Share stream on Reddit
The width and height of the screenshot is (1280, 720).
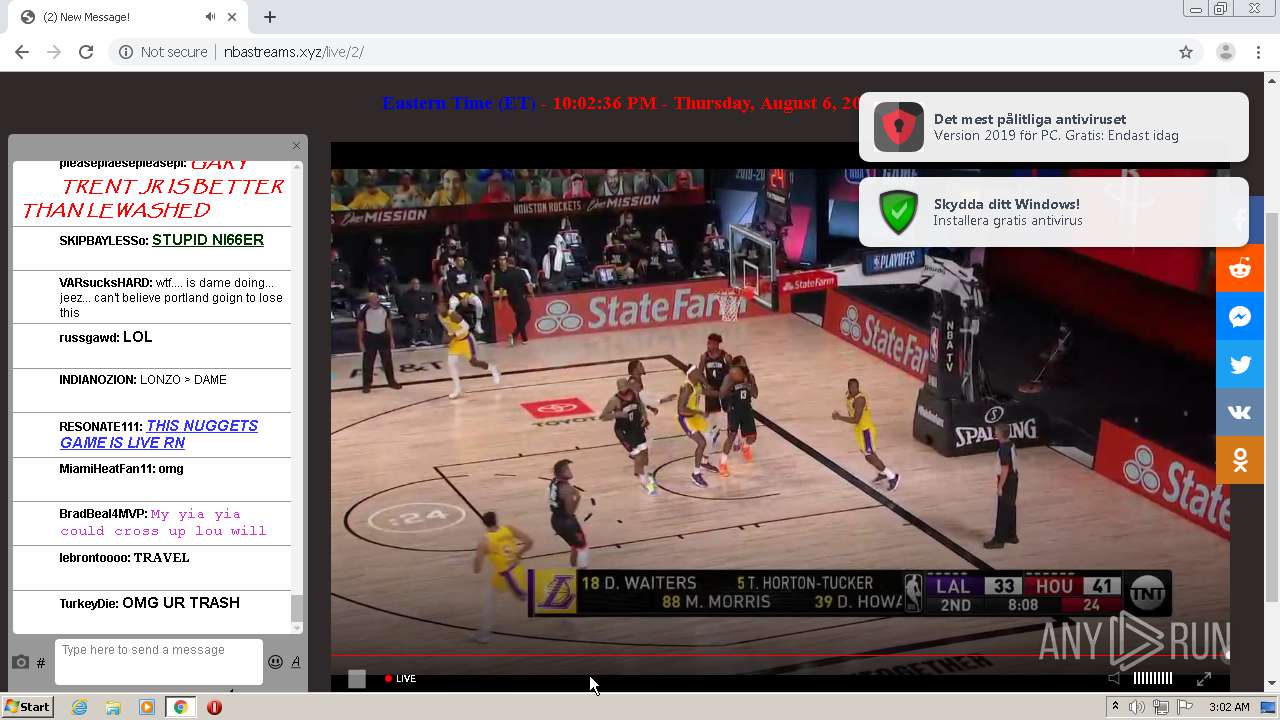[1240, 269]
